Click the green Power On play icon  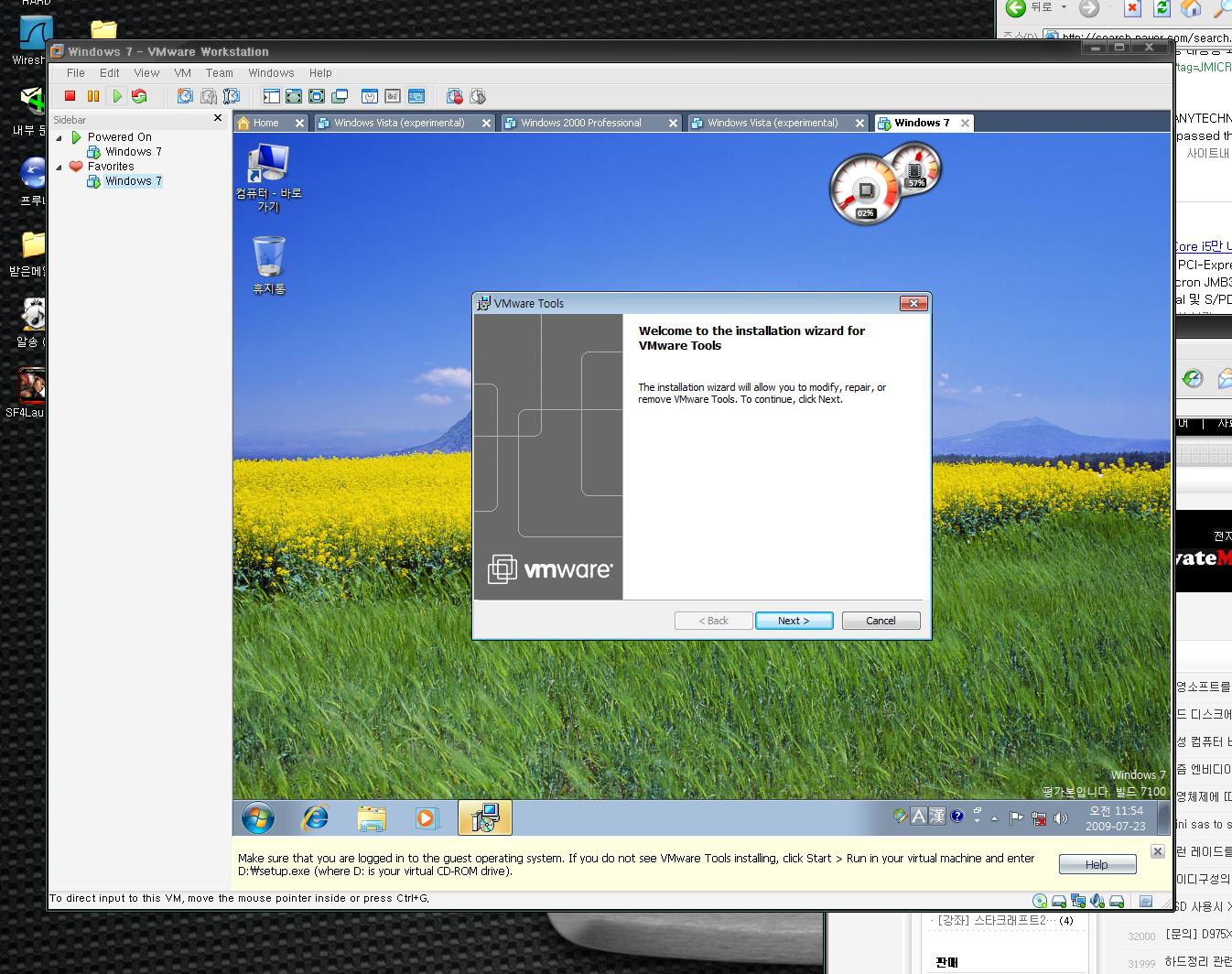tap(116, 96)
